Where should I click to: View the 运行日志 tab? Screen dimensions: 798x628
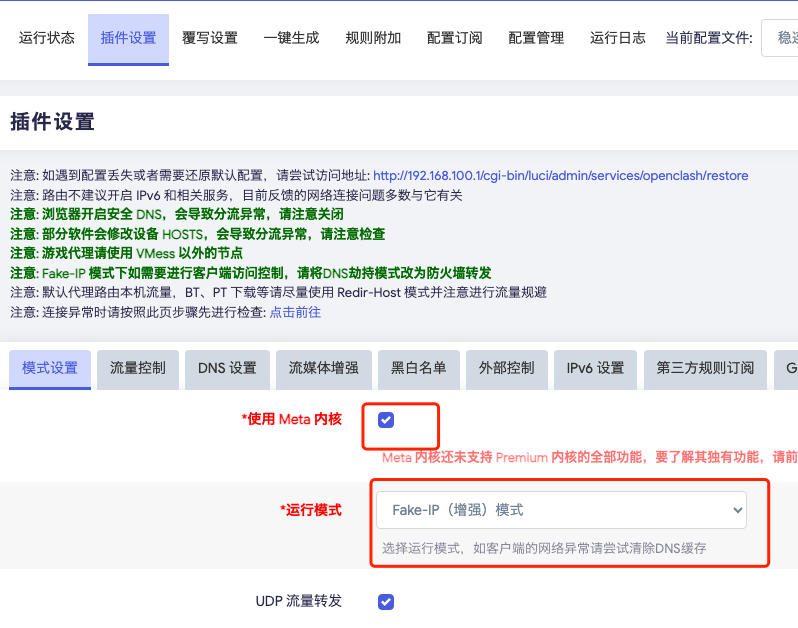[617, 38]
